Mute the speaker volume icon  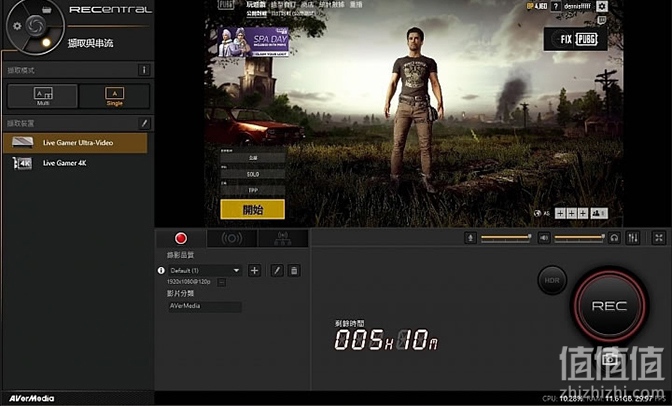pos(544,238)
